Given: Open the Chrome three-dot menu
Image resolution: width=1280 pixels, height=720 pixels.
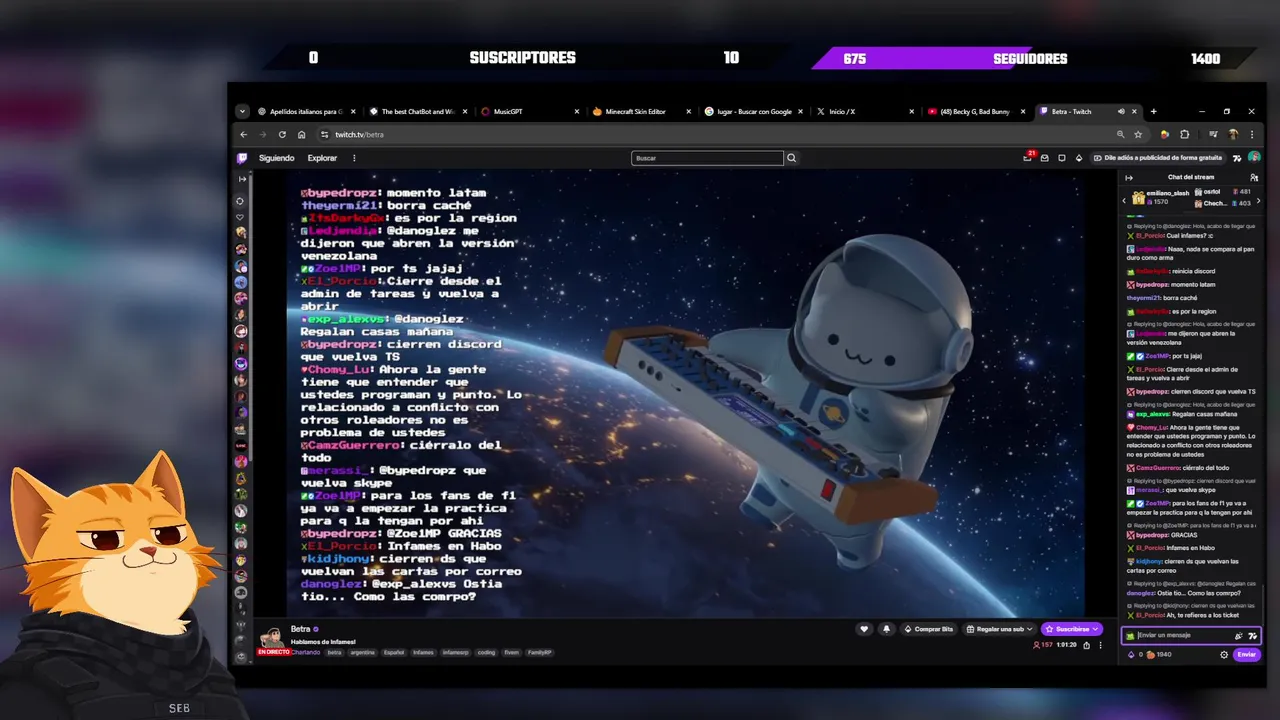Looking at the screenshot, I should (1251, 135).
